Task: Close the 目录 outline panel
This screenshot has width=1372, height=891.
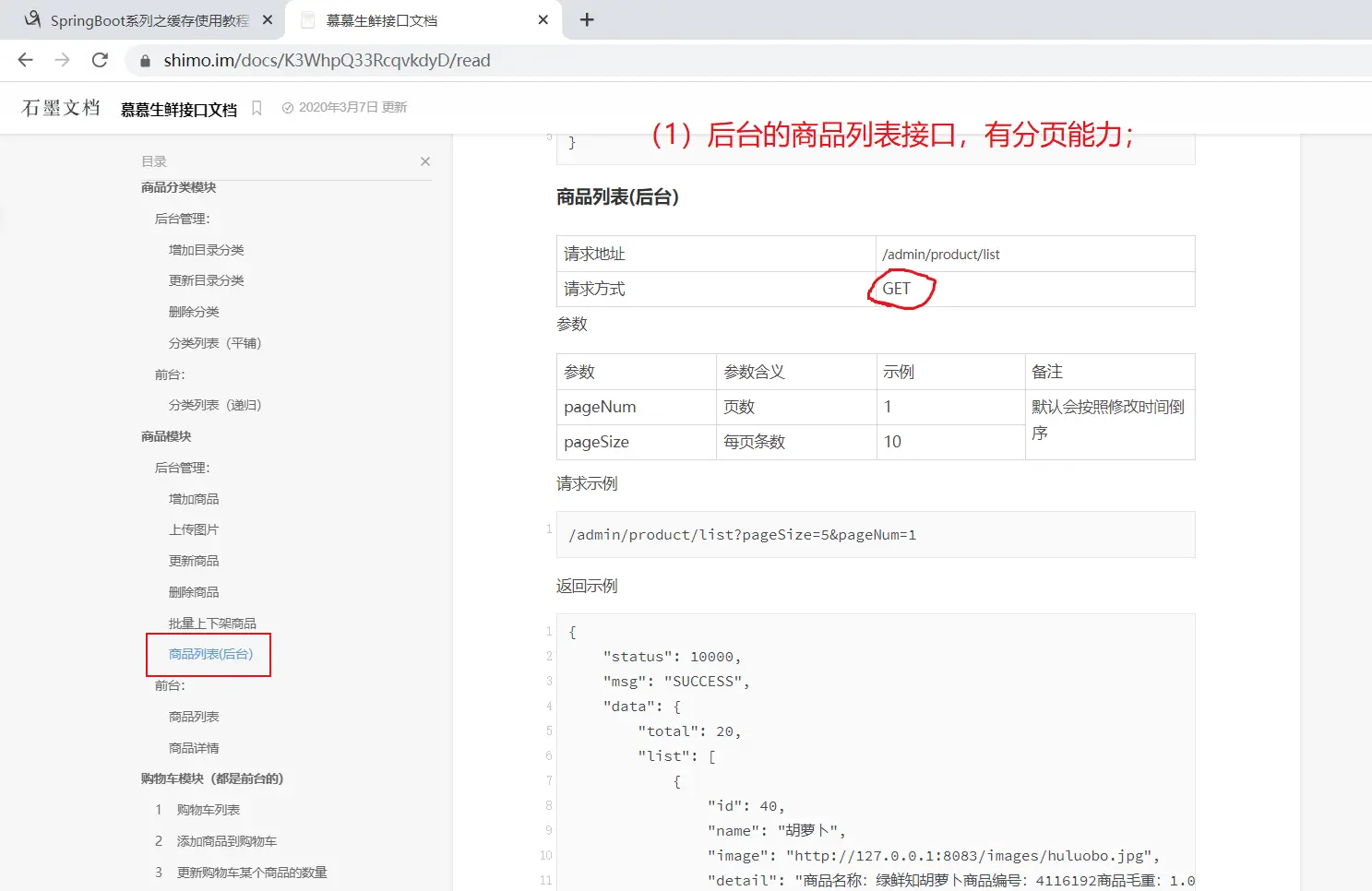Action: pyautogui.click(x=425, y=161)
